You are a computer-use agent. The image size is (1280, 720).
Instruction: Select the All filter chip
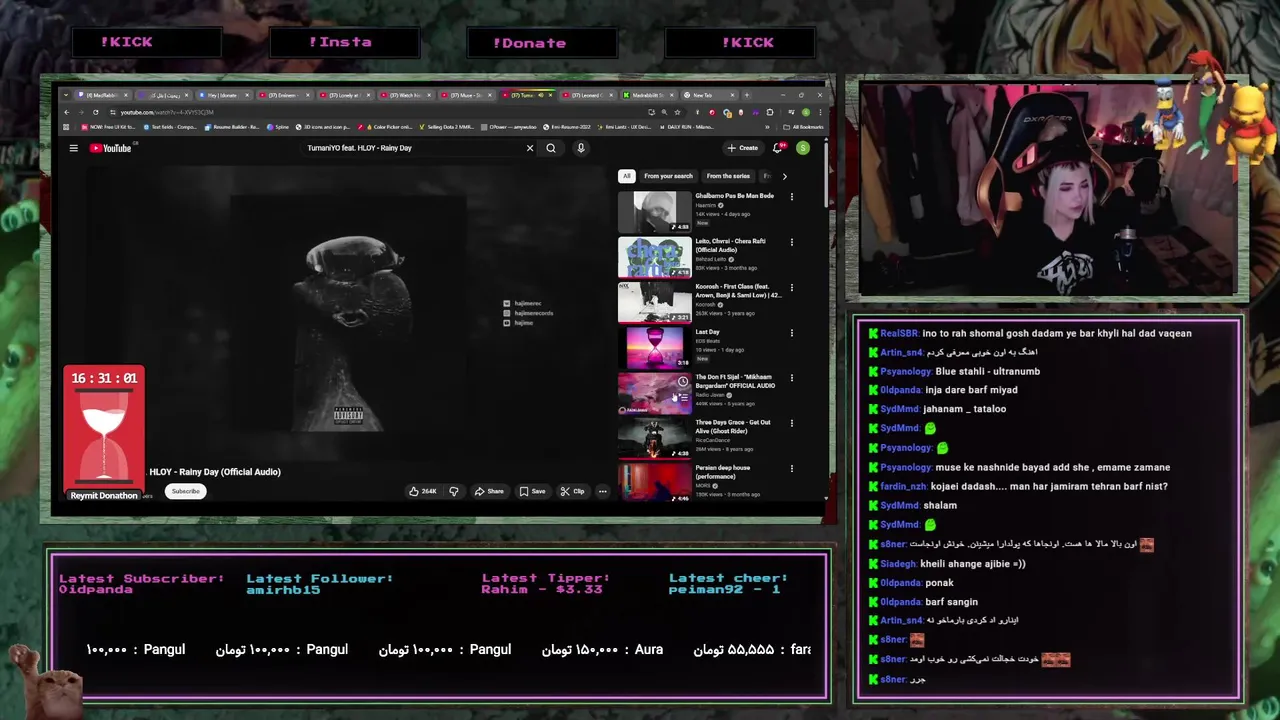pos(627,176)
